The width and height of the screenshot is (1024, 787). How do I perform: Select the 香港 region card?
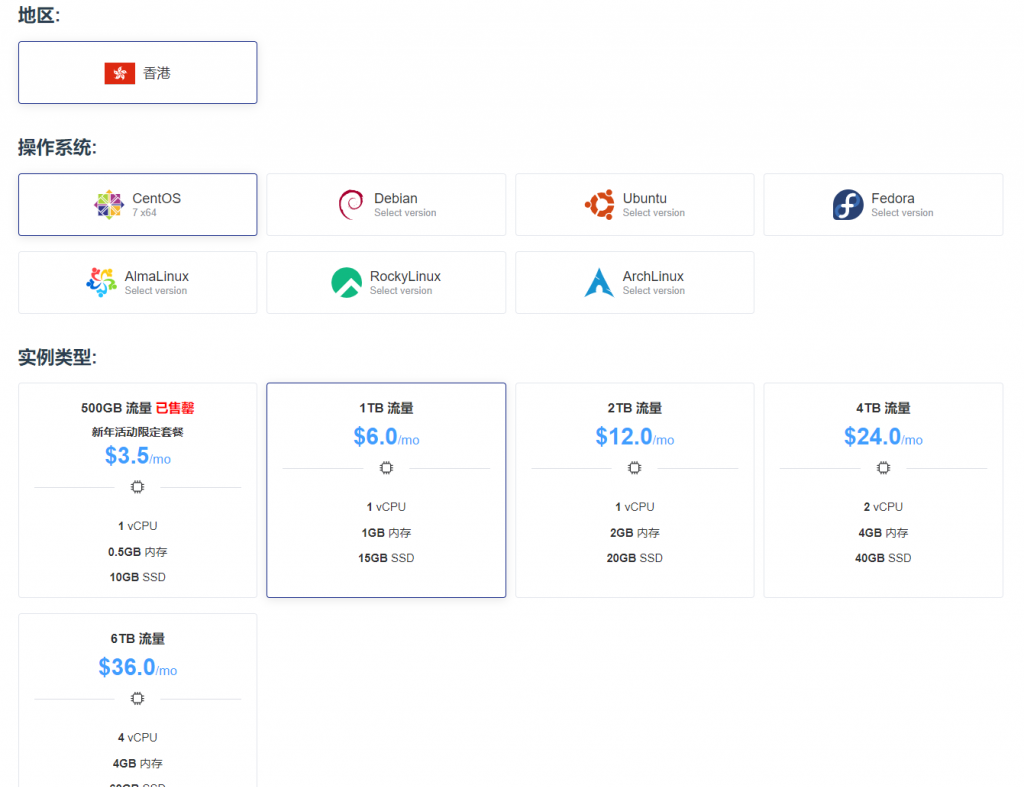click(138, 73)
